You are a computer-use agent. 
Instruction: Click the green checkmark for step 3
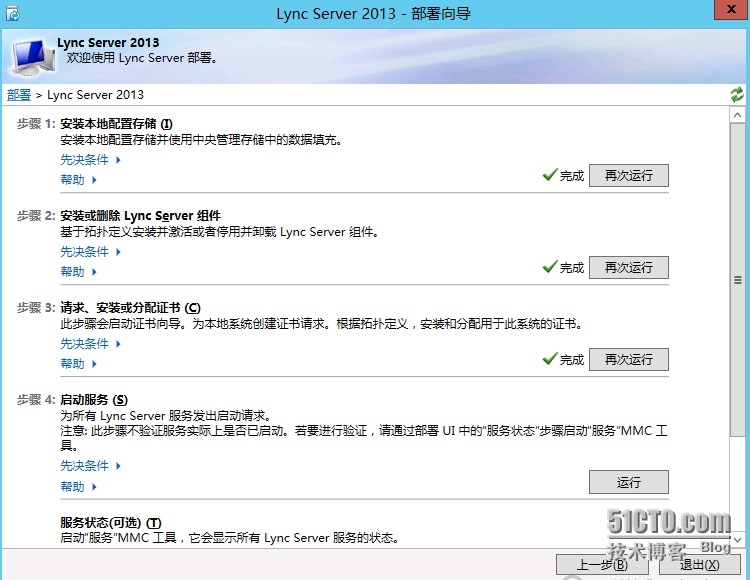[x=550, y=359]
